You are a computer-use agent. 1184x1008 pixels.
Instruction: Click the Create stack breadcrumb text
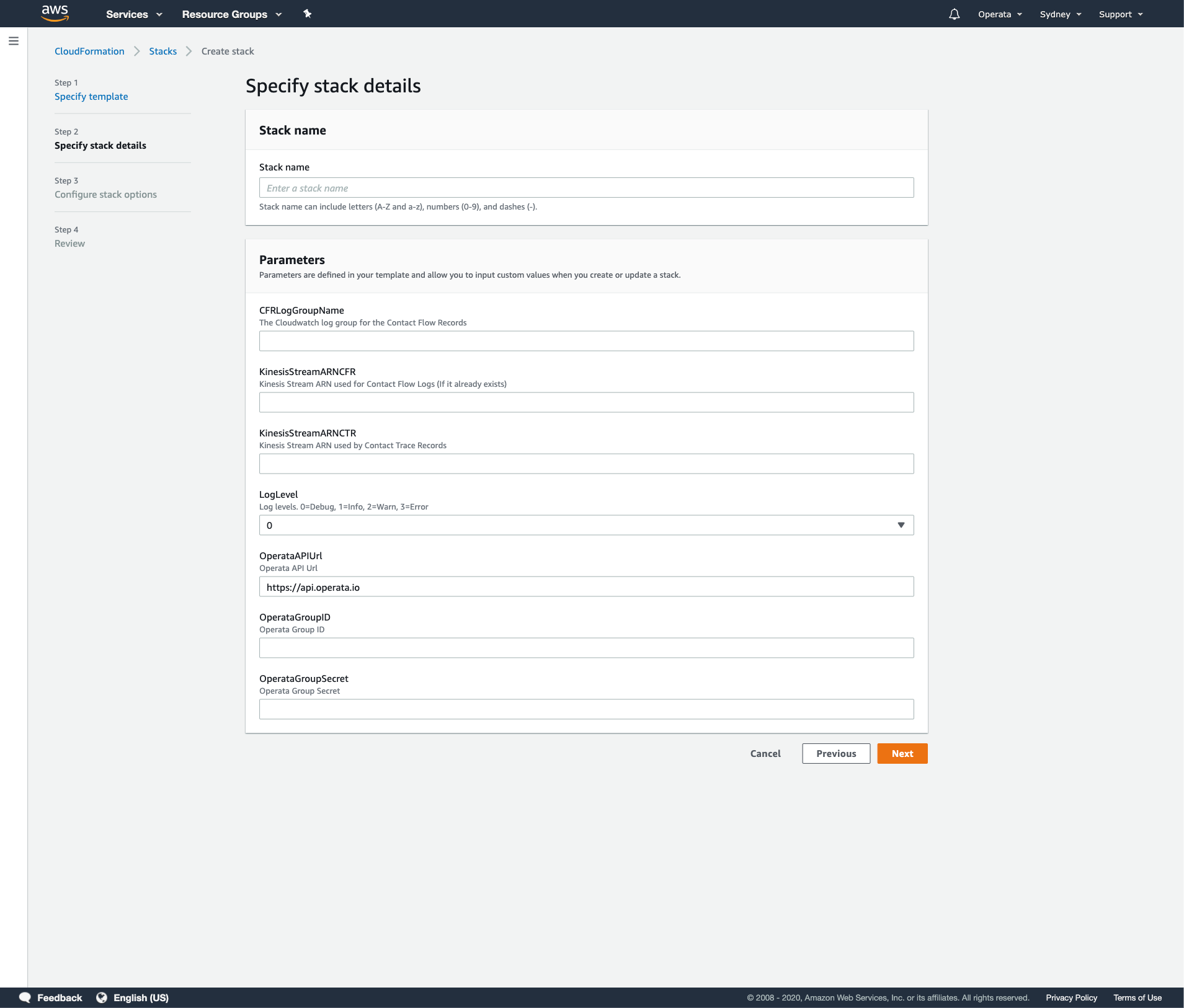pos(228,51)
